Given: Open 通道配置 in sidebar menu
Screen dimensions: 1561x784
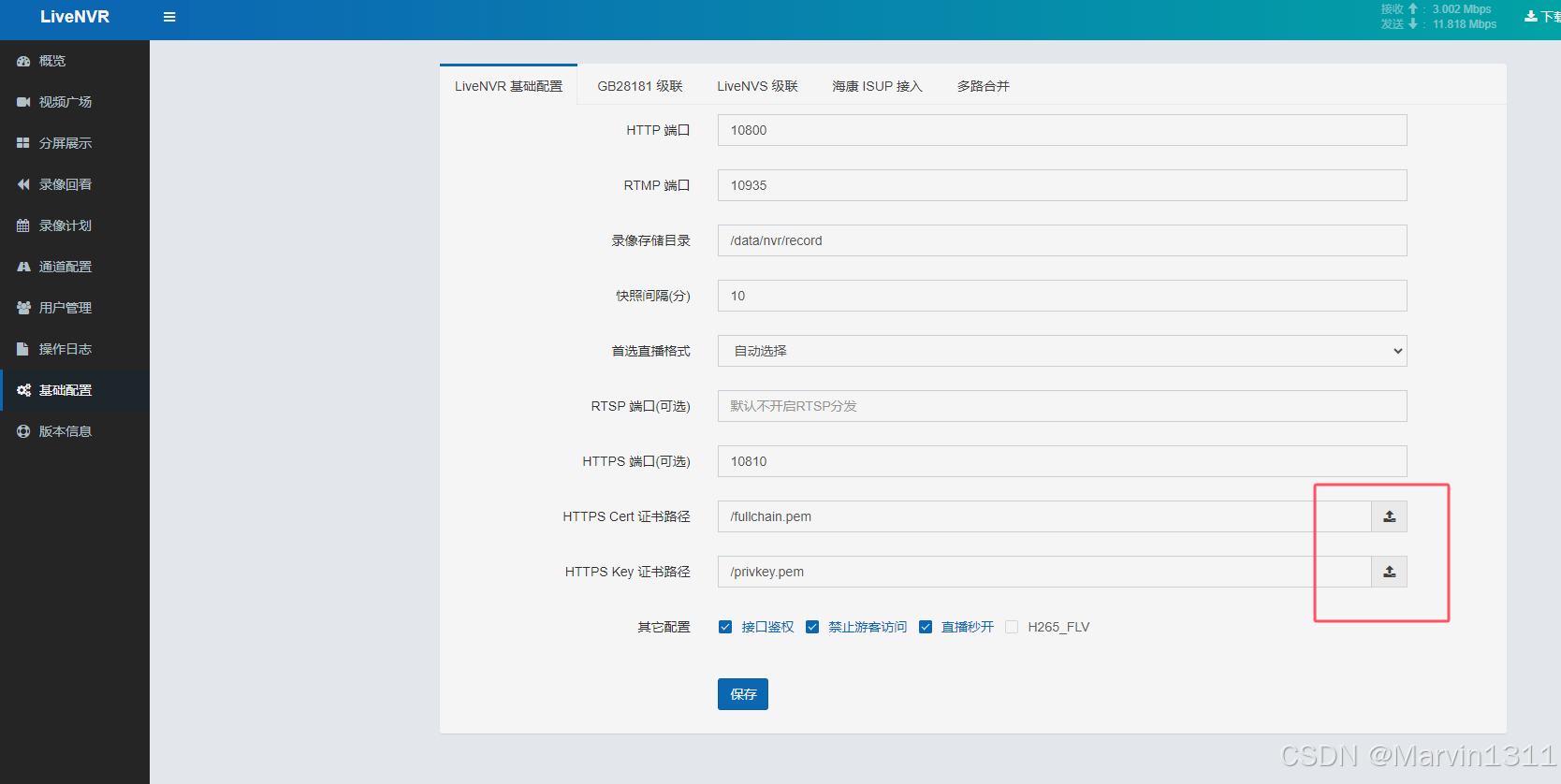Looking at the screenshot, I should 75,267.
